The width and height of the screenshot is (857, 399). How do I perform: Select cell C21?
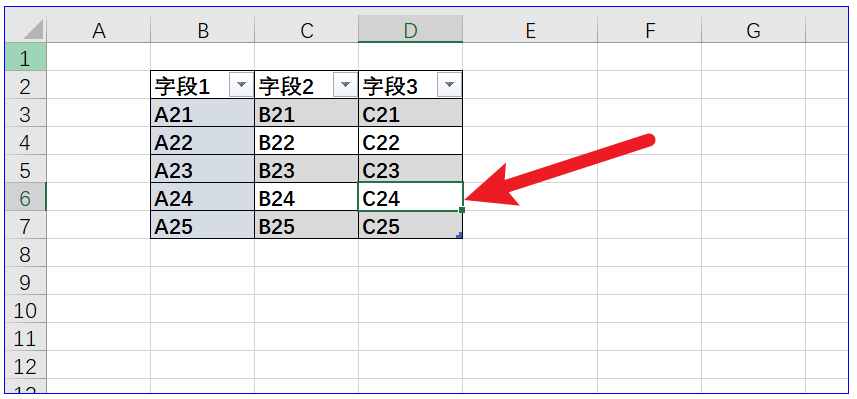pos(410,113)
